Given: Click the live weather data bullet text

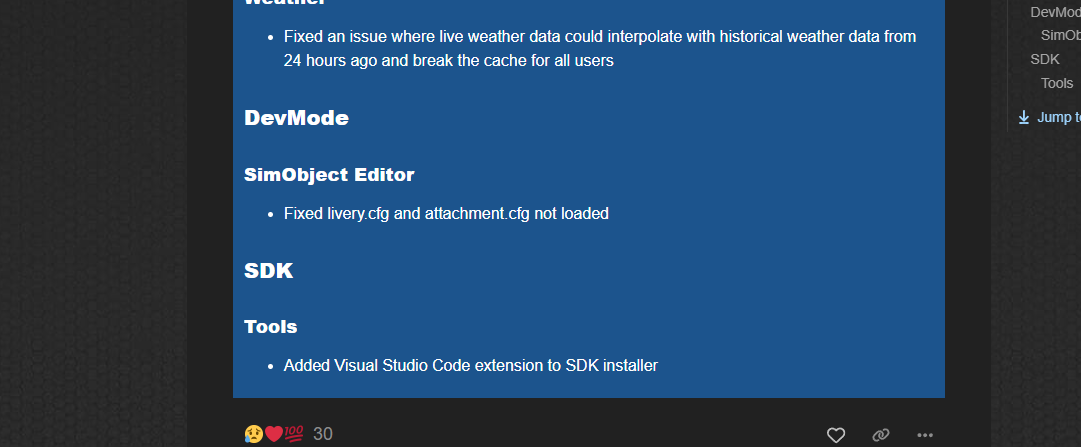Looking at the screenshot, I should click(600, 48).
